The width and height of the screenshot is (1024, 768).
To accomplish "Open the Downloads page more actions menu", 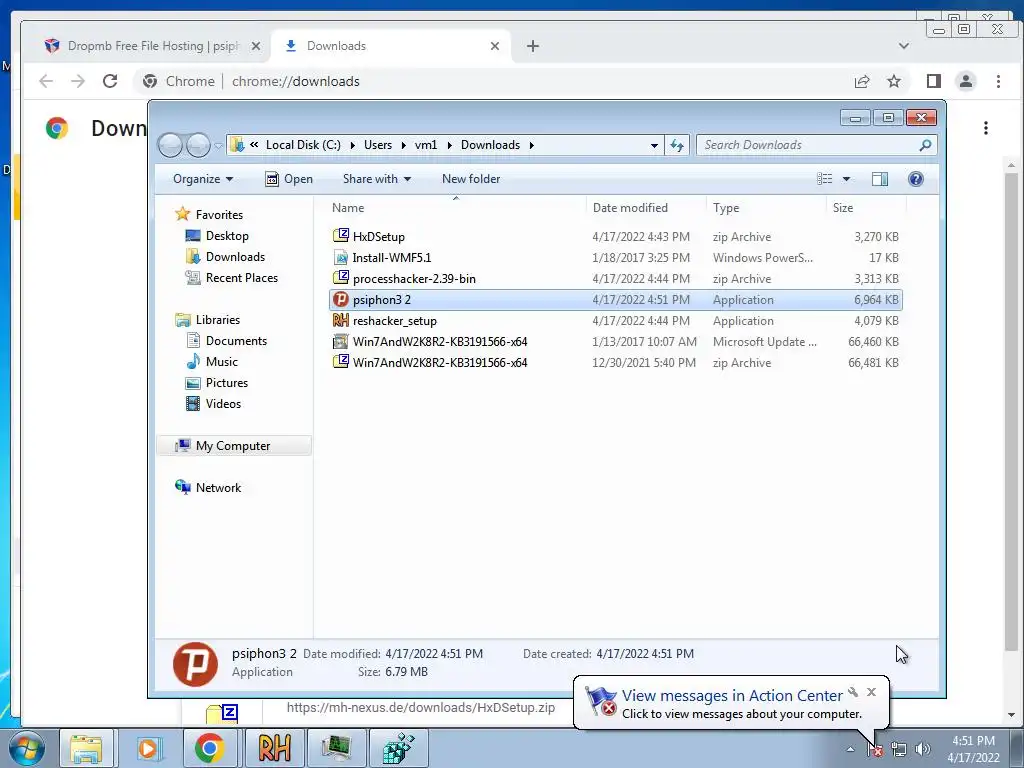I will (986, 128).
